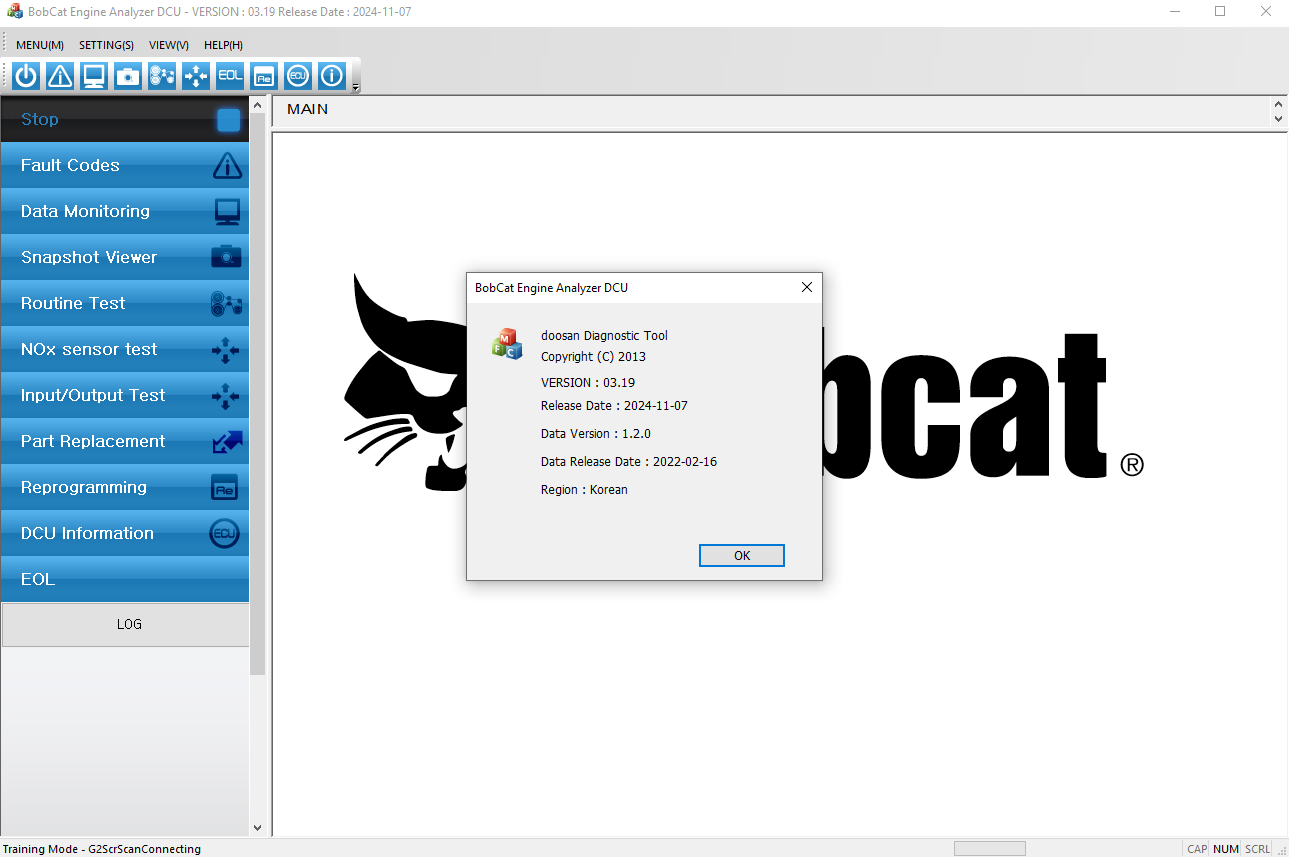
Task: Click "Region : Korean" text
Action: [x=584, y=490]
